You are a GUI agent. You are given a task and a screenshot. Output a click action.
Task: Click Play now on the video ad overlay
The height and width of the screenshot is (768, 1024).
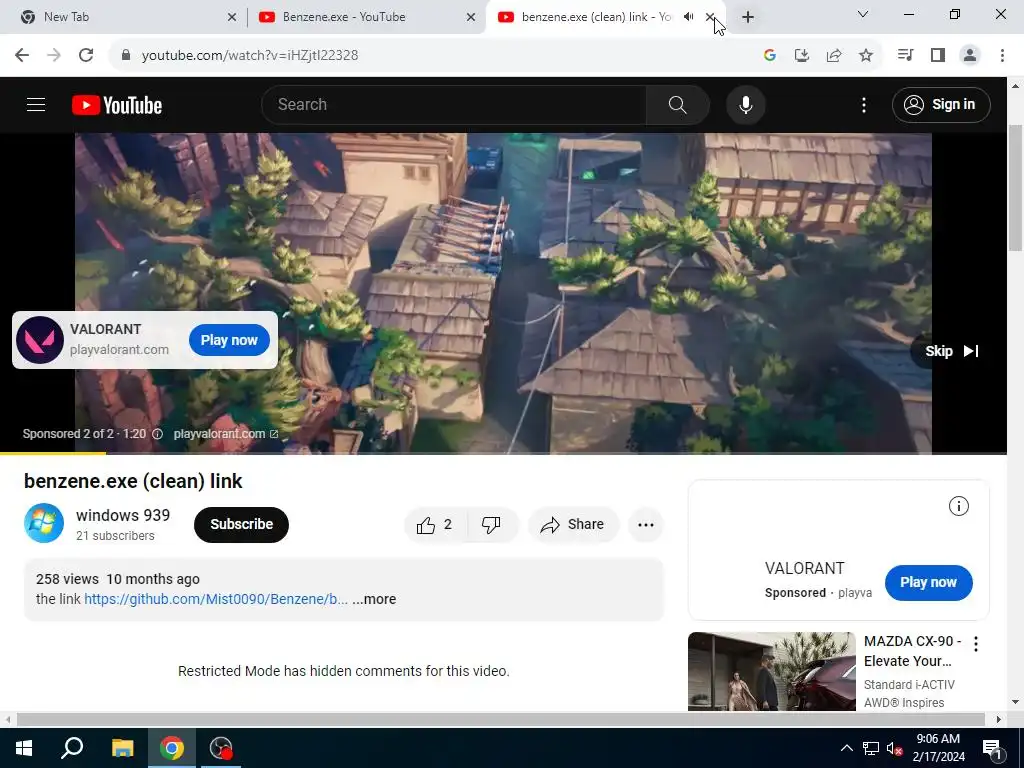tap(229, 340)
